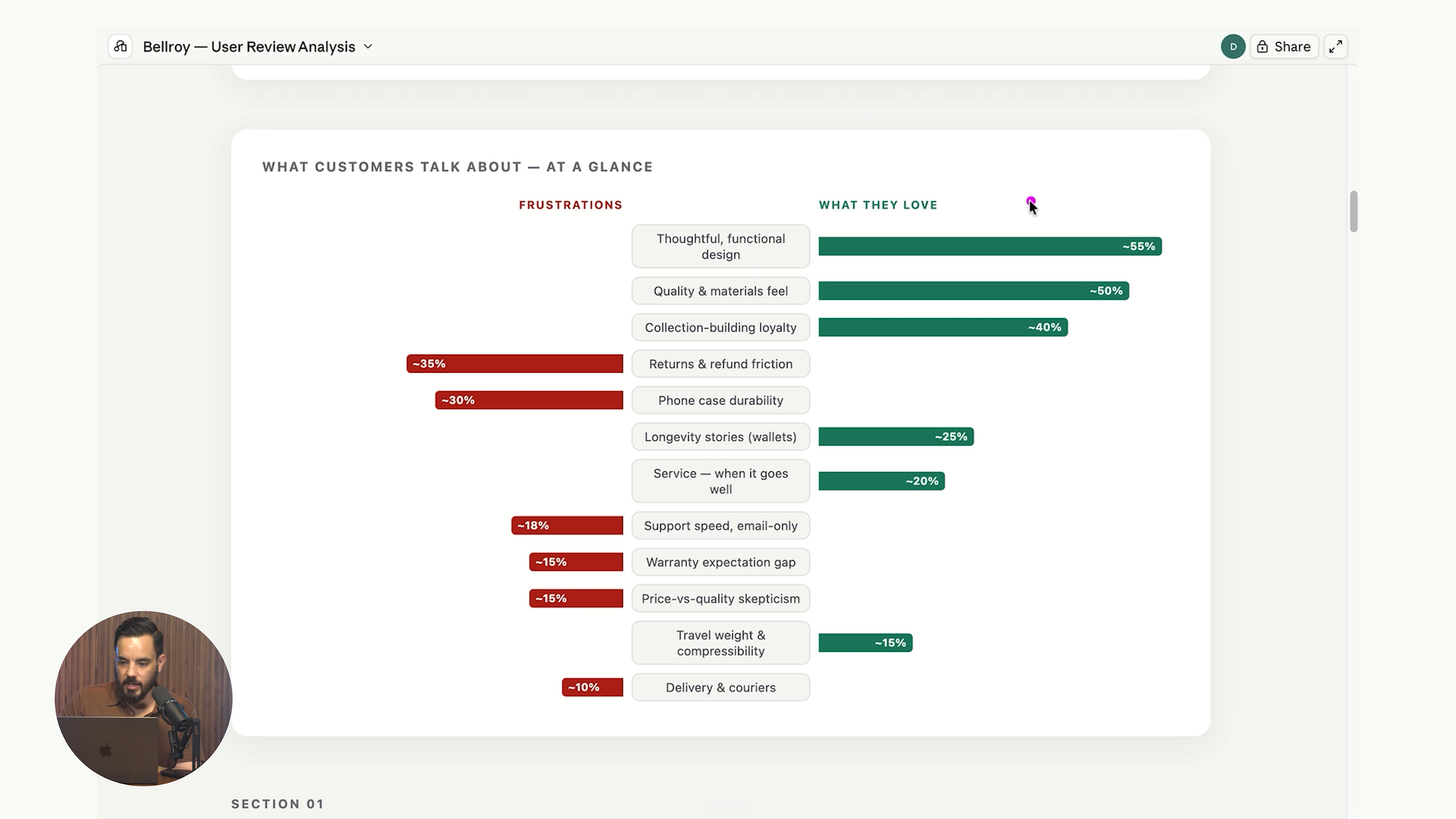Click the WHAT THEY LOVE column heading
1456x819 pixels.
[x=878, y=205]
